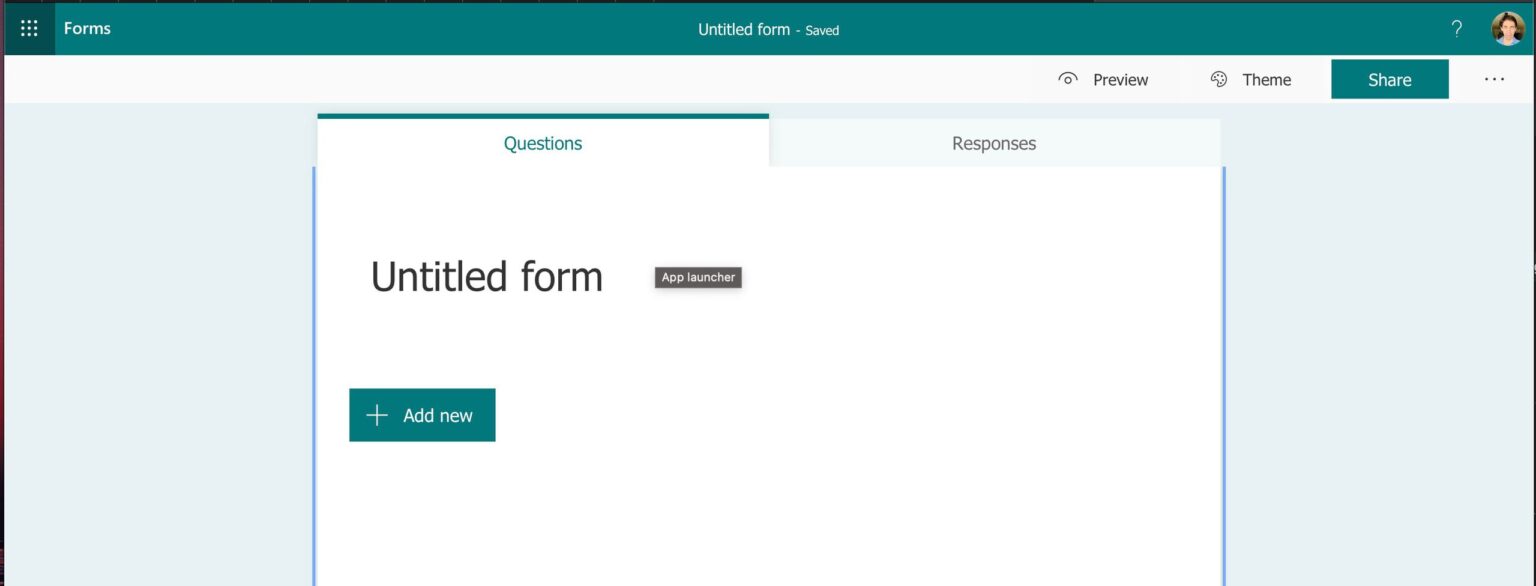Click the App launcher tooltip label
The width and height of the screenshot is (1536, 586).
click(x=697, y=277)
